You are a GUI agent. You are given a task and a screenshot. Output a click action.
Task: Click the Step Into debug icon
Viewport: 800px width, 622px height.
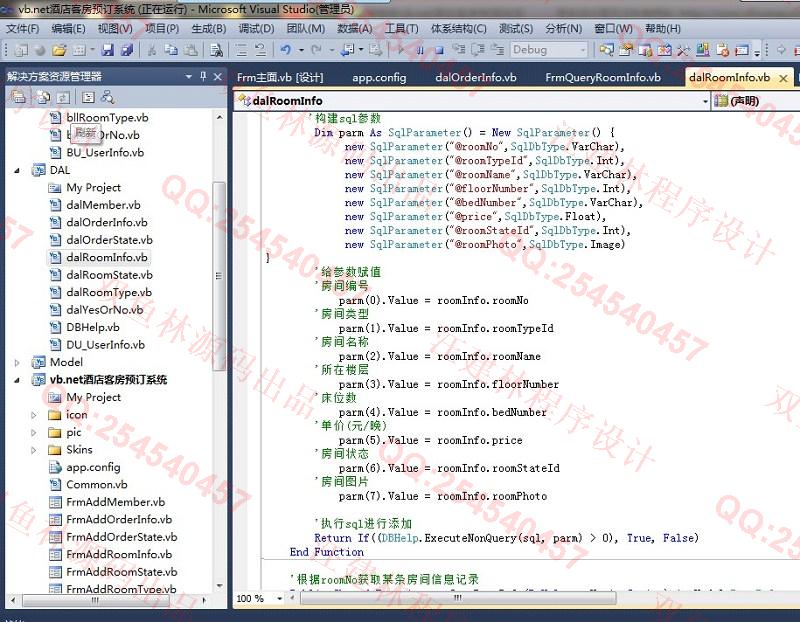(459, 49)
